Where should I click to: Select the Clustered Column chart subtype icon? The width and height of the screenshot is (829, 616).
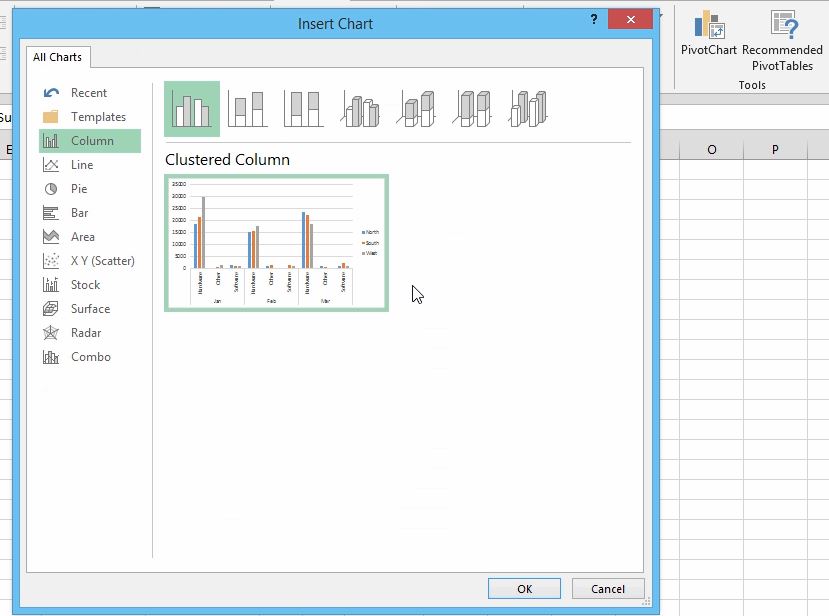pos(191,108)
